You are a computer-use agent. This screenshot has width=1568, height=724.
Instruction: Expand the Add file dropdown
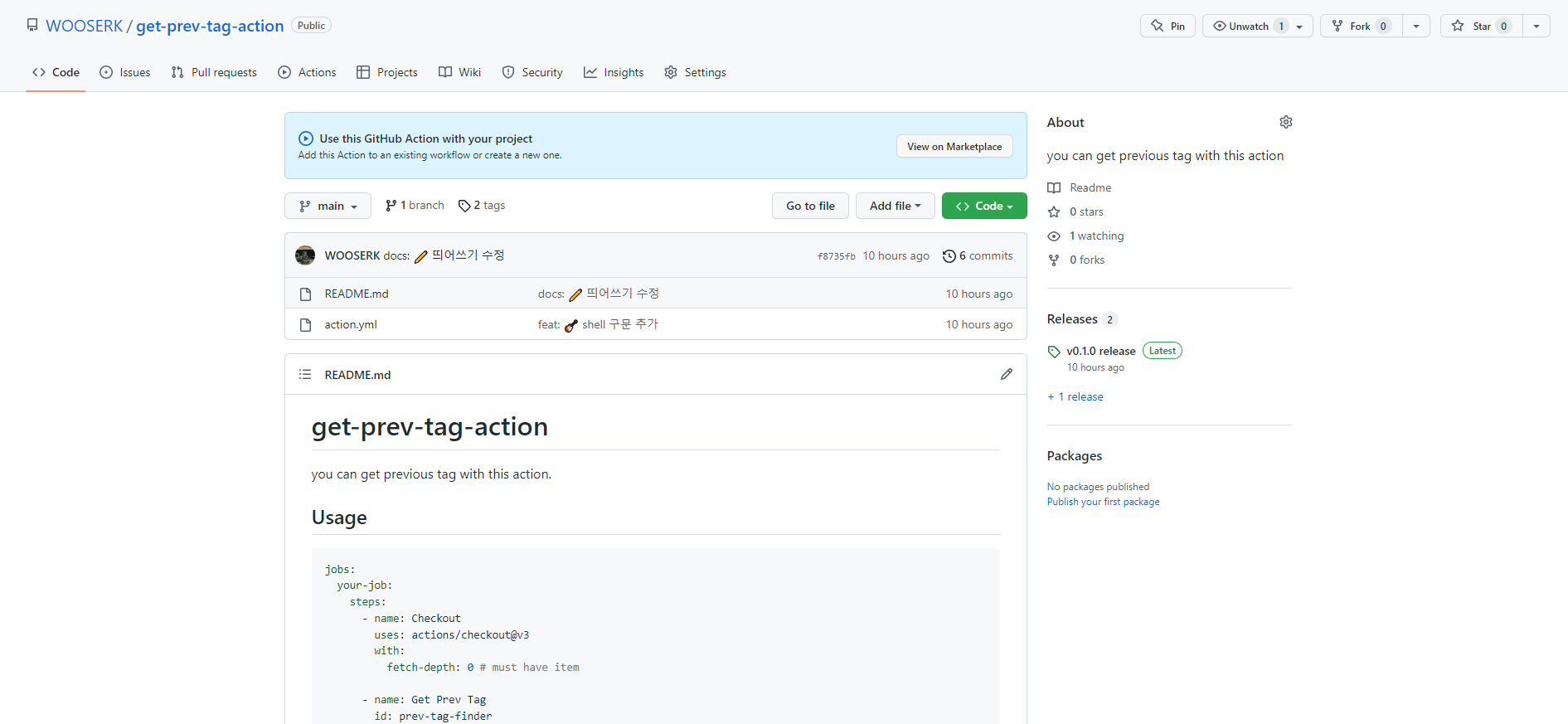pos(895,206)
